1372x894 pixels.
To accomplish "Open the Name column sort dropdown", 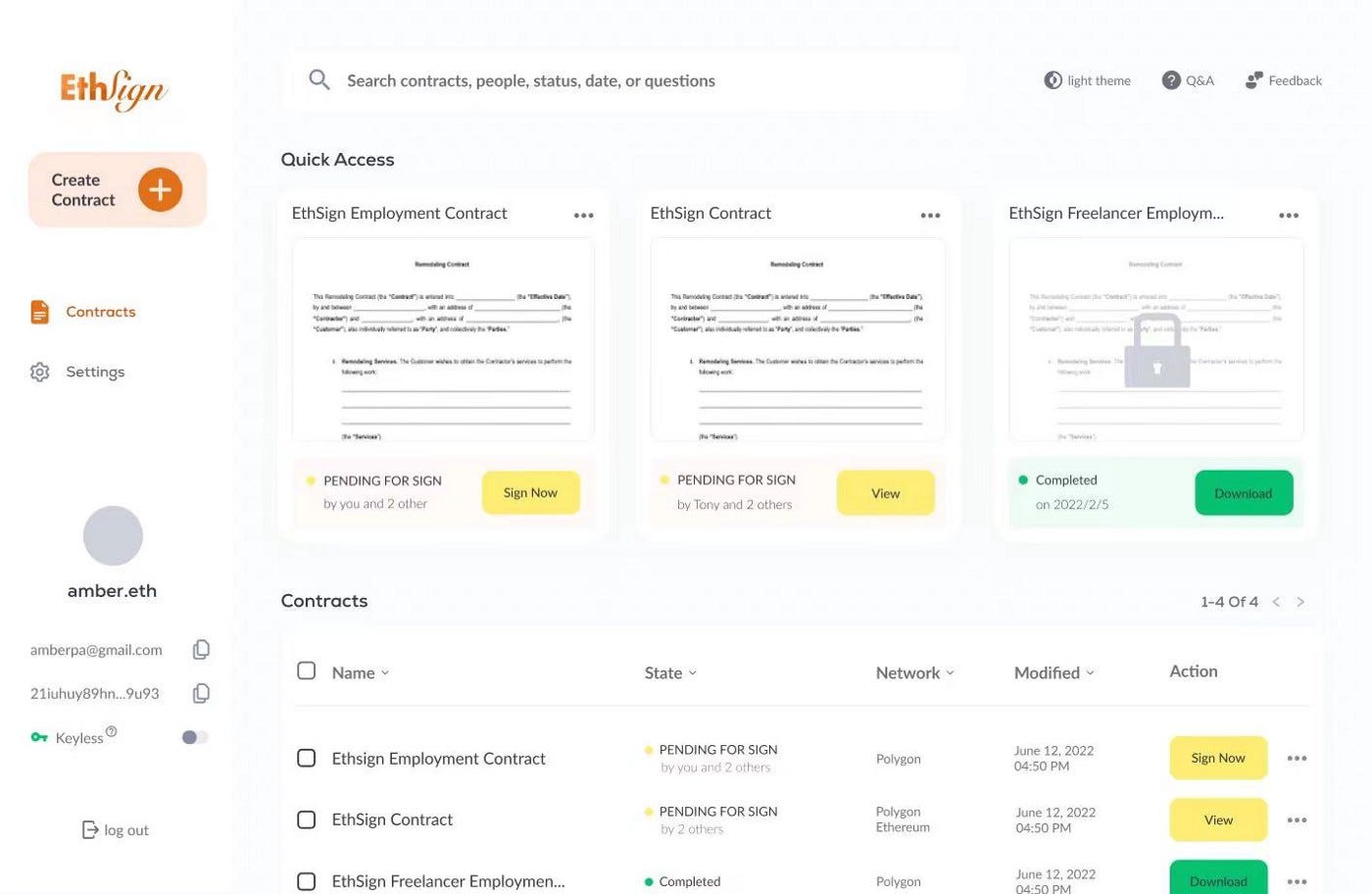I will click(384, 673).
